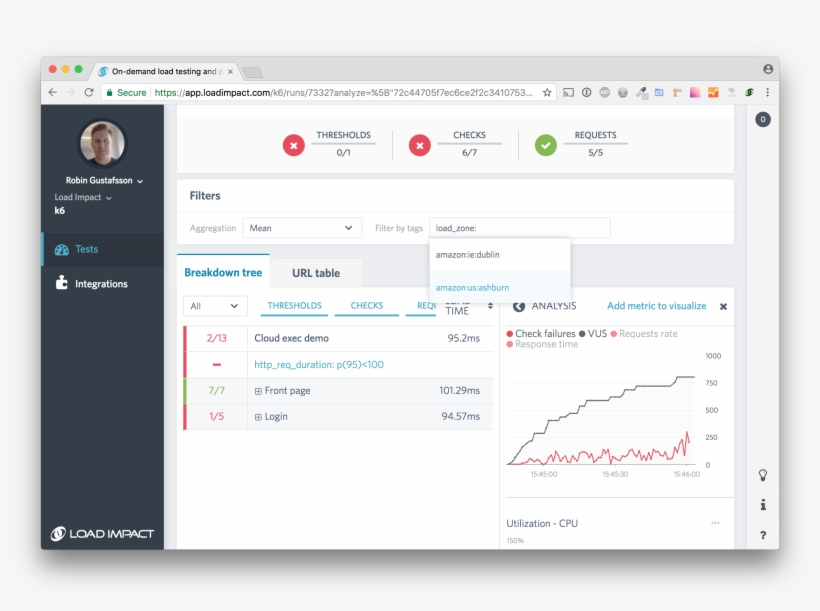Open the question mark help icon
820x611 pixels.
click(x=763, y=536)
